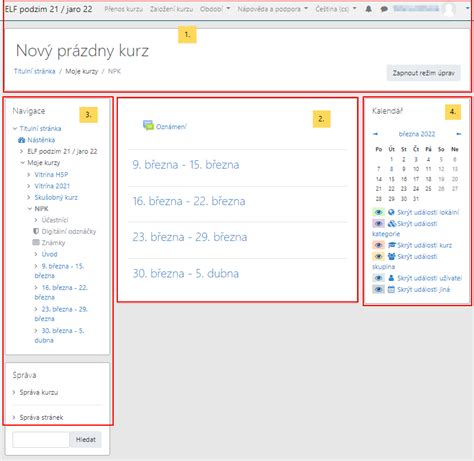Screen dimensions: 474x461
Task: Click the Oznámení forum icon
Action: pos(148,125)
